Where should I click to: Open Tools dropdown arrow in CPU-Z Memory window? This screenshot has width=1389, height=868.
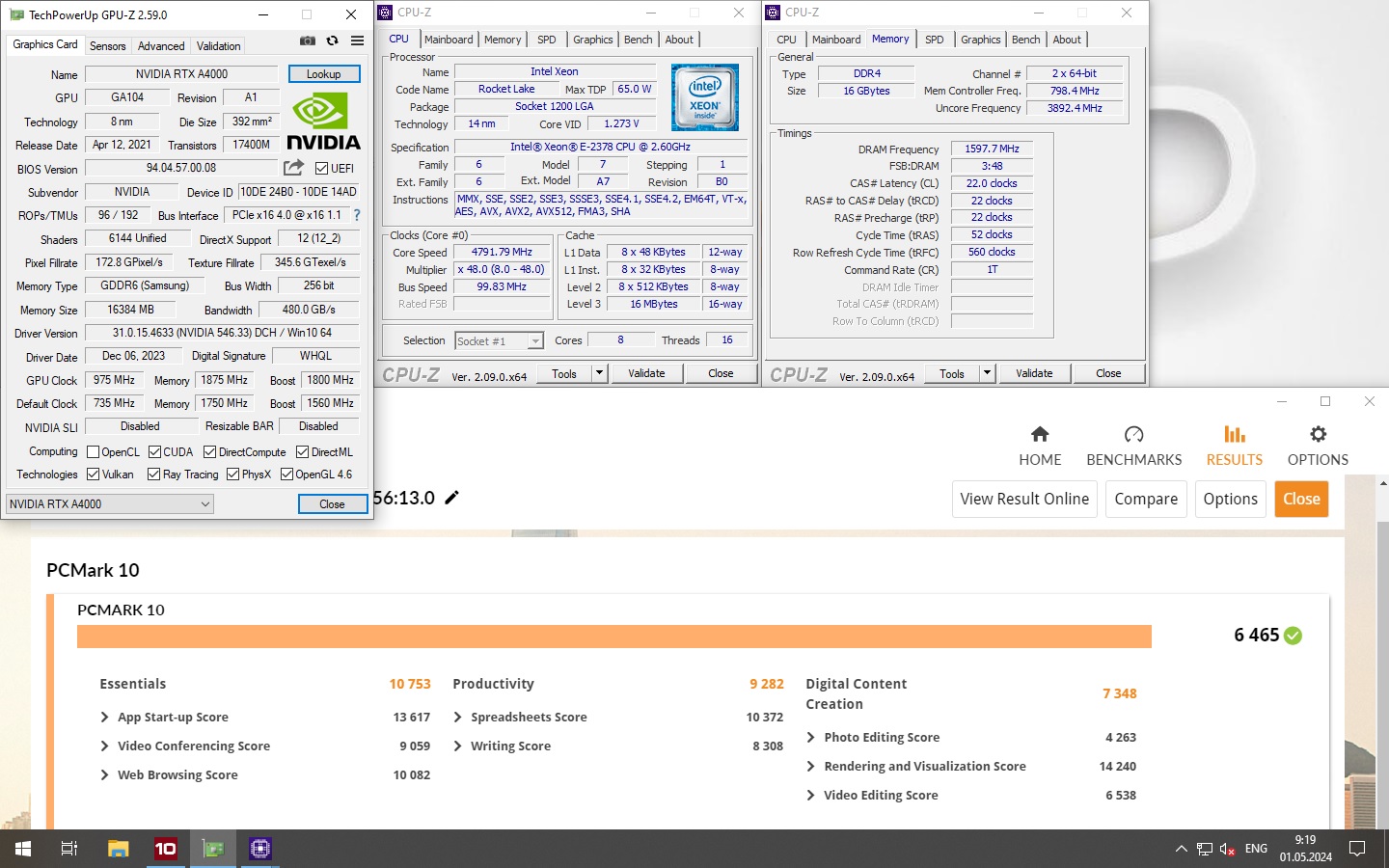[987, 373]
